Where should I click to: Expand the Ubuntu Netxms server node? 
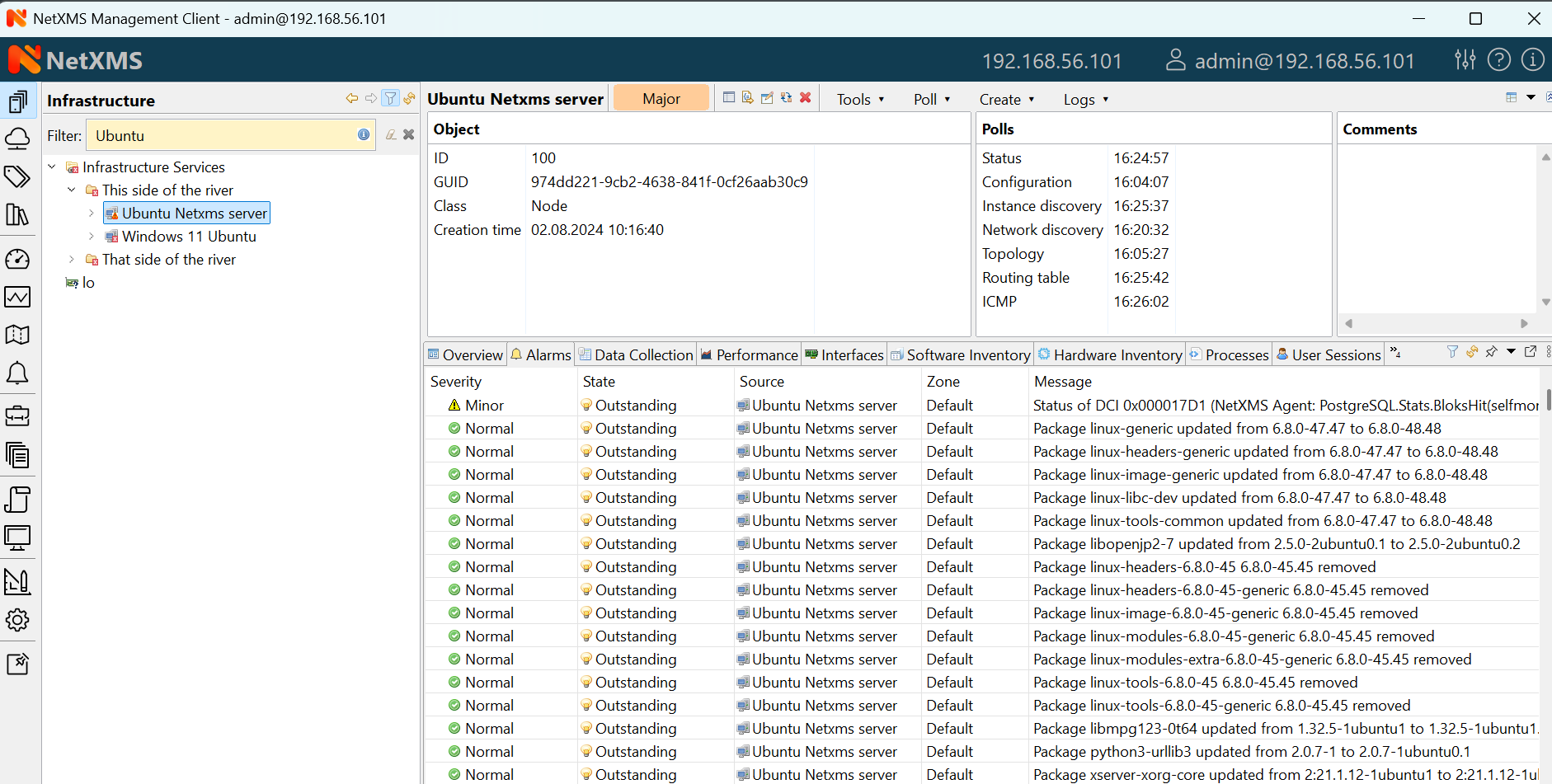click(x=92, y=214)
